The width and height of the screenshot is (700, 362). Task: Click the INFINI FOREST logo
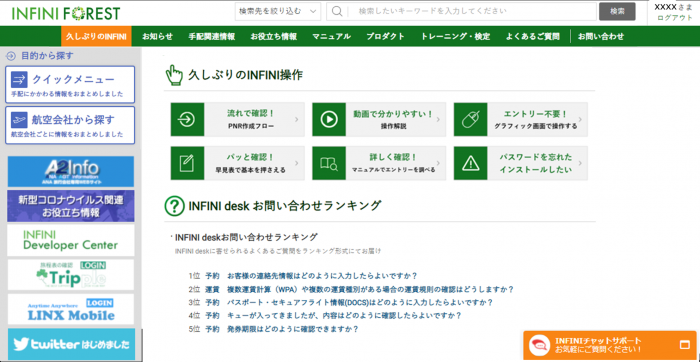pyautogui.click(x=66, y=13)
